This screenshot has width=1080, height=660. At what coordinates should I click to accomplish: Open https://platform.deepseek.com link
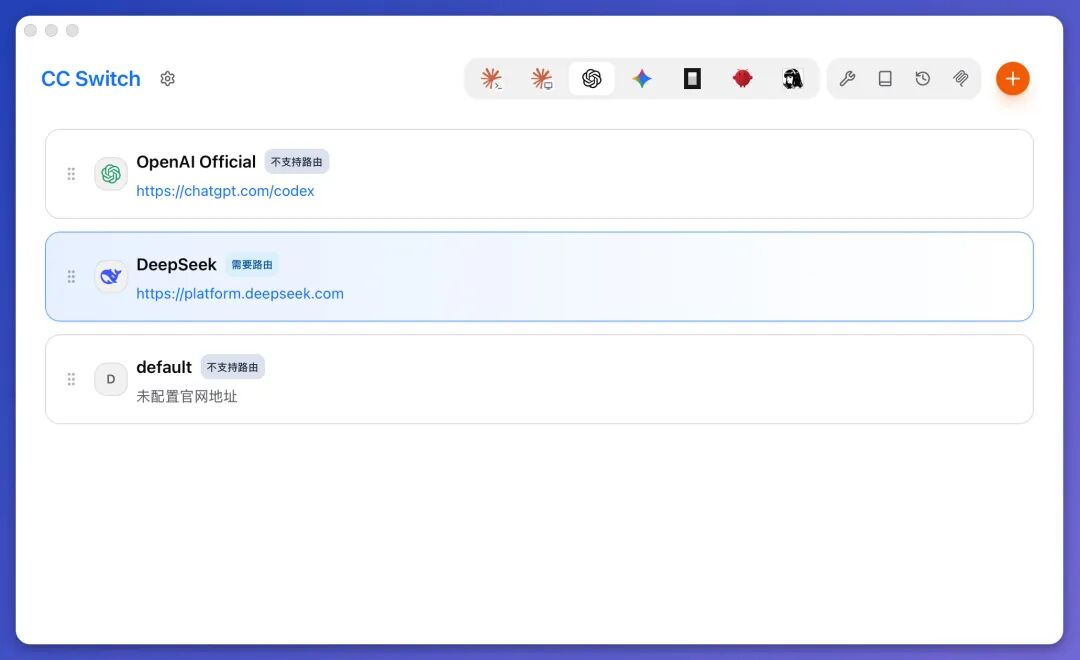click(x=240, y=293)
